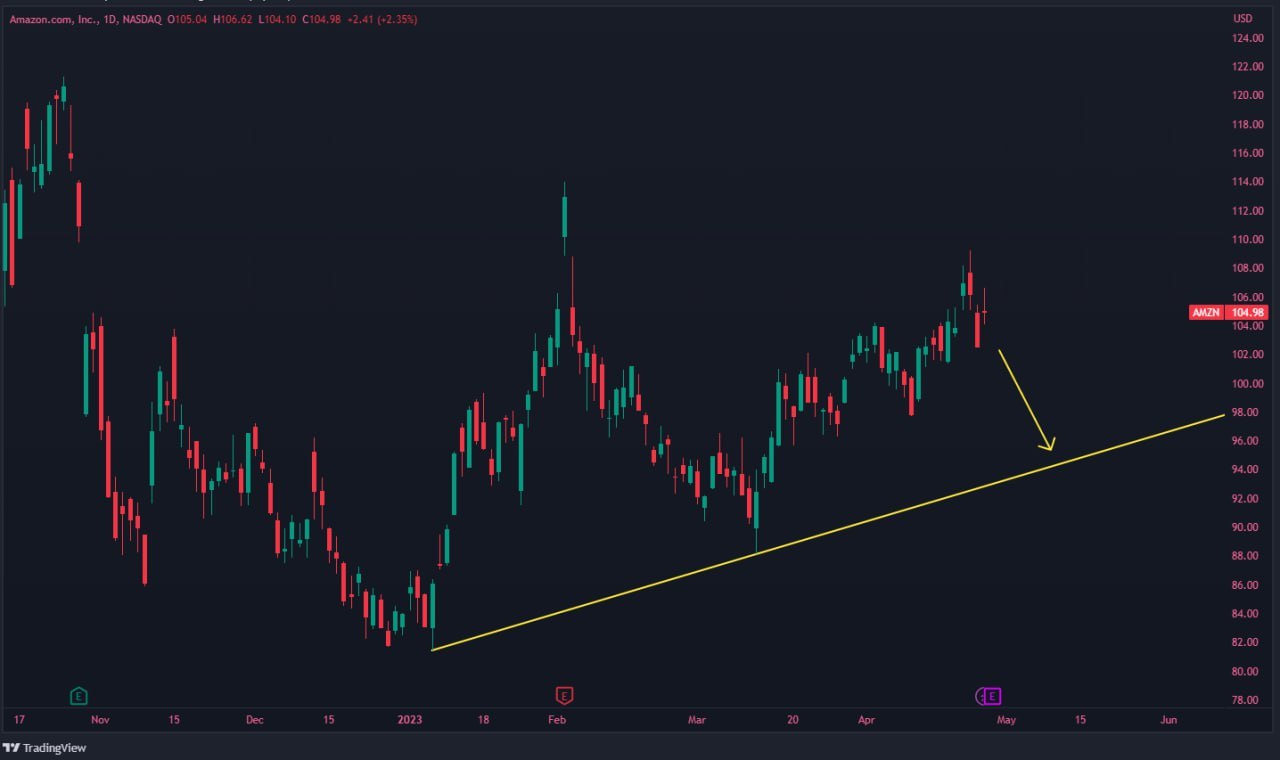The image size is (1280, 760).
Task: Click the 88.00 price axis label
Action: 1247,556
